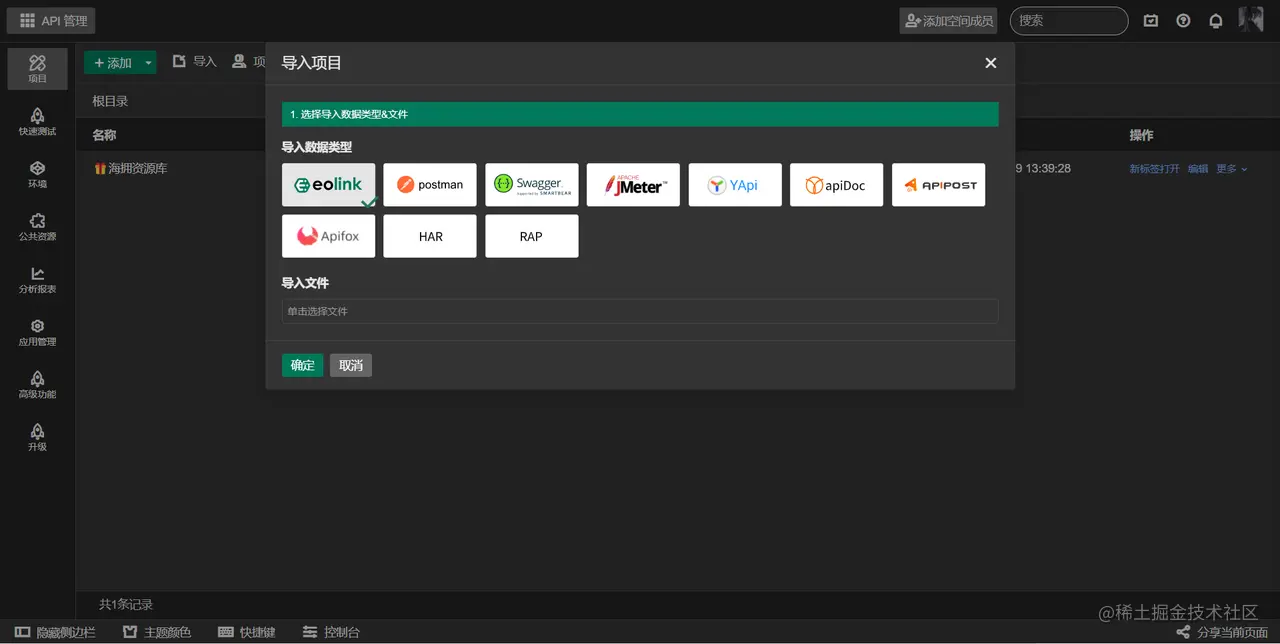This screenshot has width=1280, height=644.
Task: Open the help question mark icon
Action: coord(1184,20)
